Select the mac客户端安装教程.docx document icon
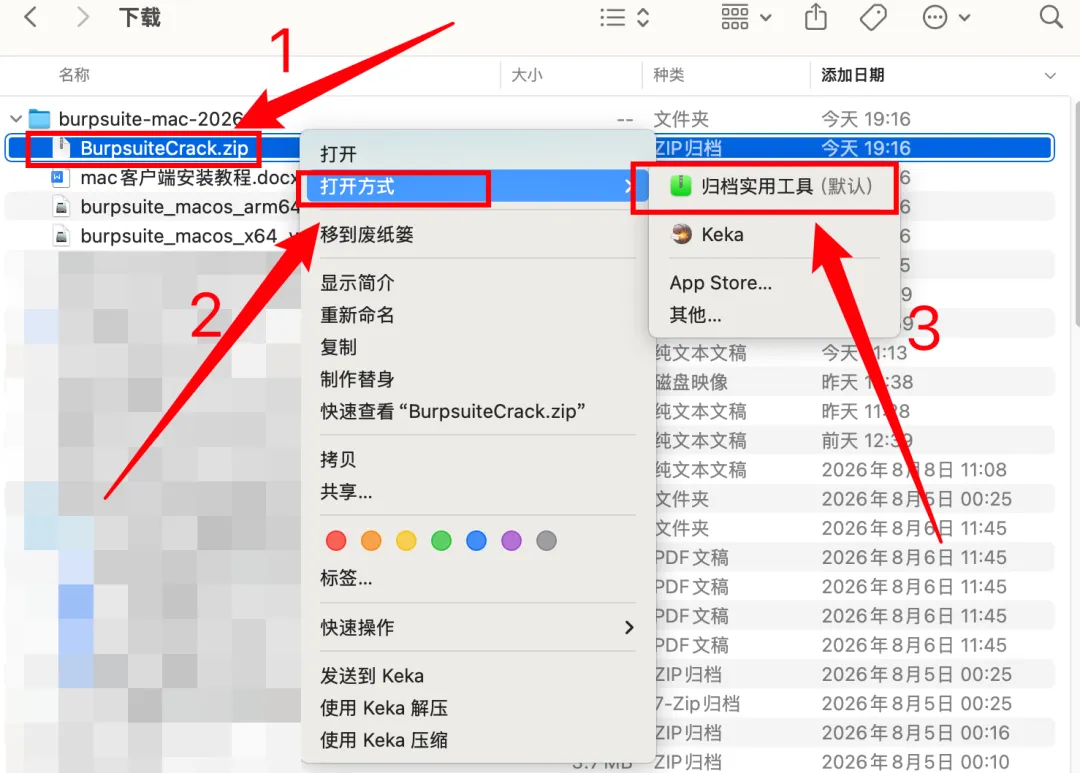Screen dimensions: 1080x773 (59, 178)
